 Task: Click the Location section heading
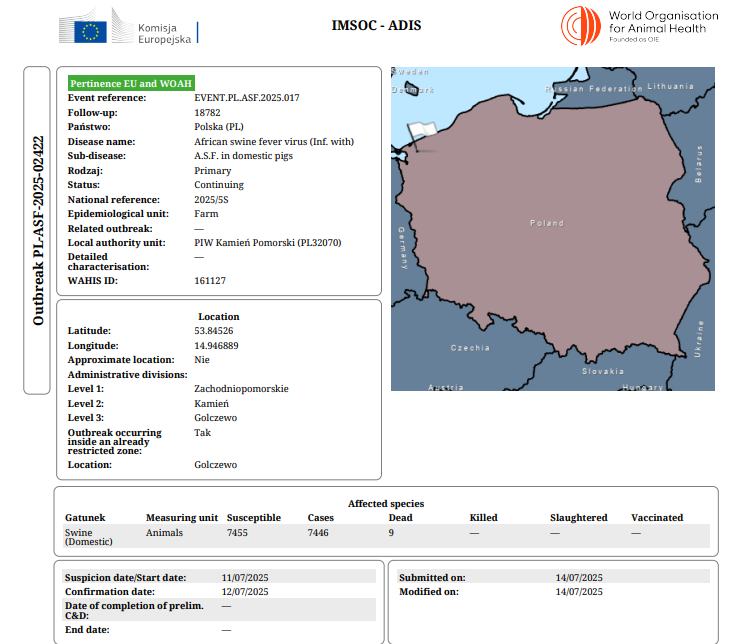[x=219, y=316]
